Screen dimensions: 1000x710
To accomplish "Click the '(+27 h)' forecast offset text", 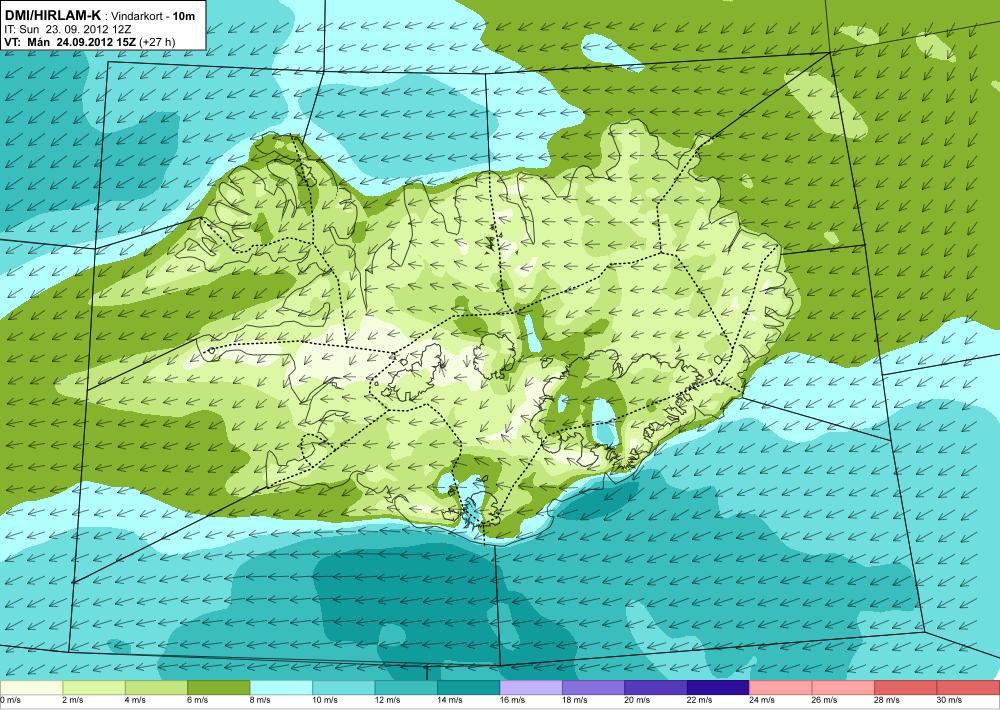I will coord(156,42).
